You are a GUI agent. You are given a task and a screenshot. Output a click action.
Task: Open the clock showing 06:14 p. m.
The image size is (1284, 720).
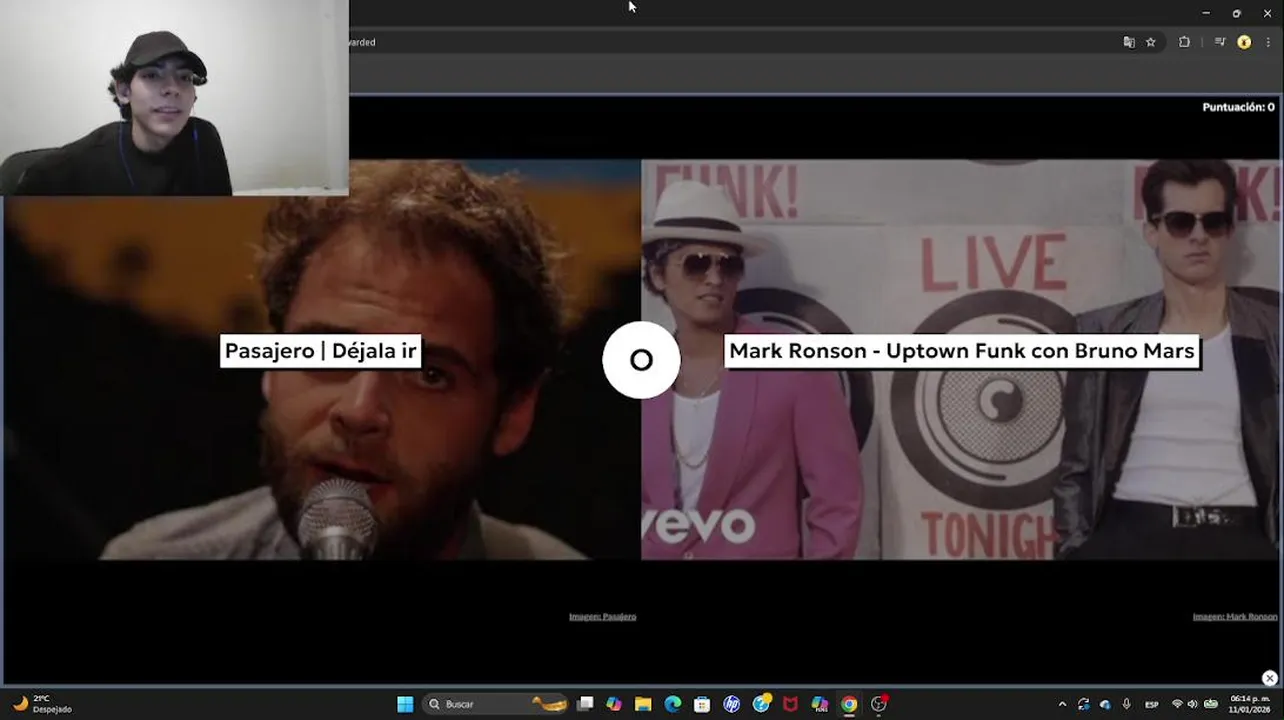1250,704
